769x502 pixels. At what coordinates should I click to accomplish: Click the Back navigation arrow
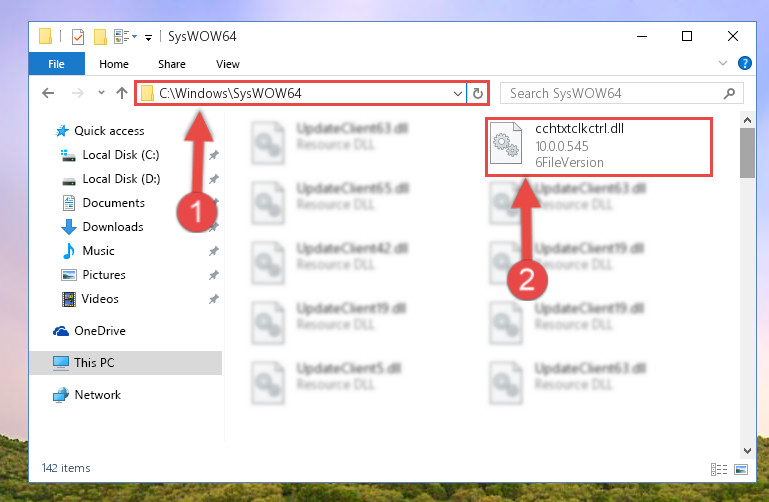[x=48, y=93]
